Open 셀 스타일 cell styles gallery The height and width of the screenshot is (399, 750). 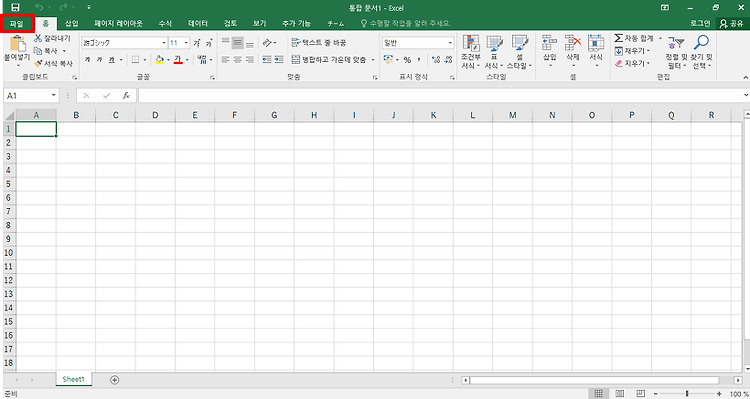click(x=519, y=52)
